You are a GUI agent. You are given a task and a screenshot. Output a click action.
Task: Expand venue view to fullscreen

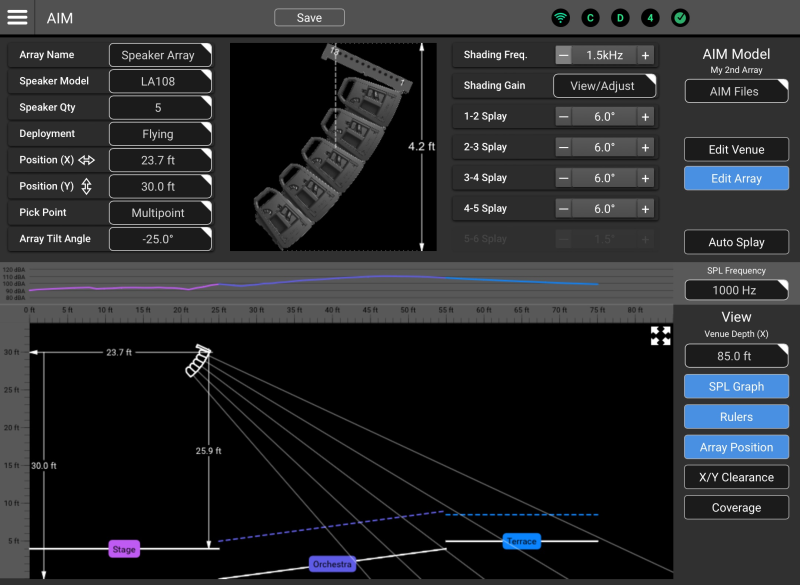[660, 336]
